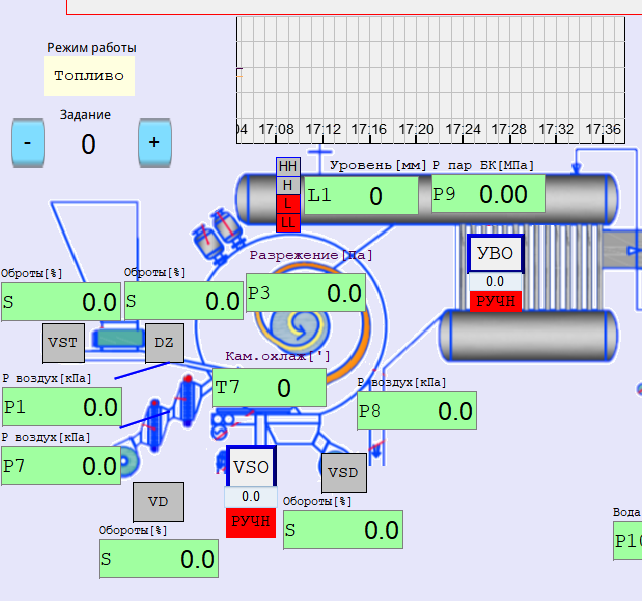Toggle the РУЧН mode under VSO
Image resolution: width=642 pixels, height=601 pixels.
[251, 521]
